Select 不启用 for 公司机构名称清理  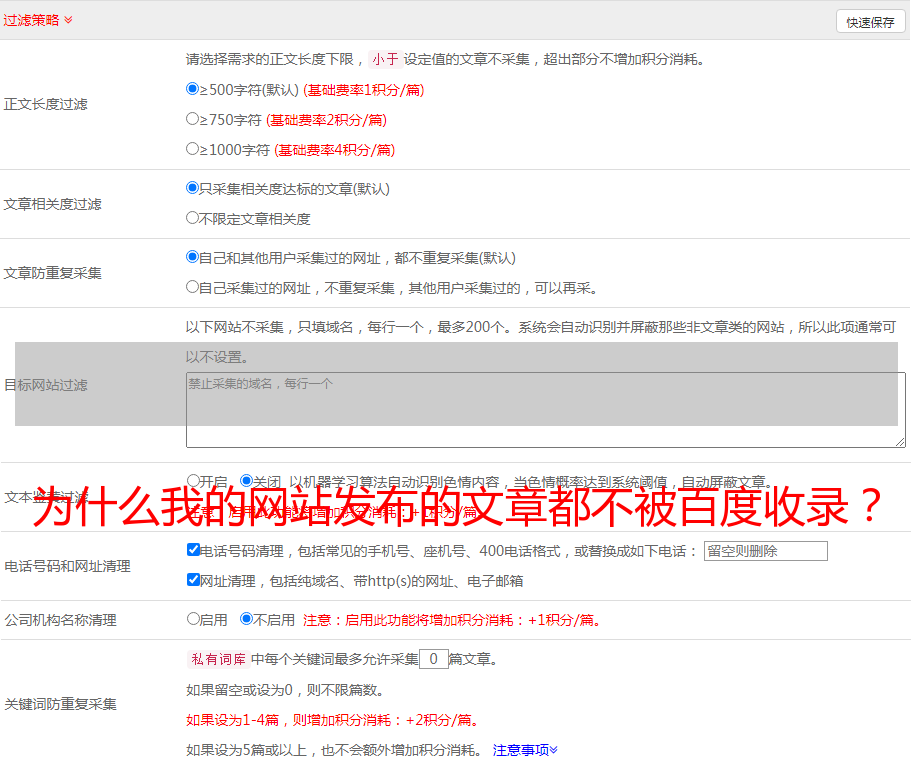coord(246,619)
